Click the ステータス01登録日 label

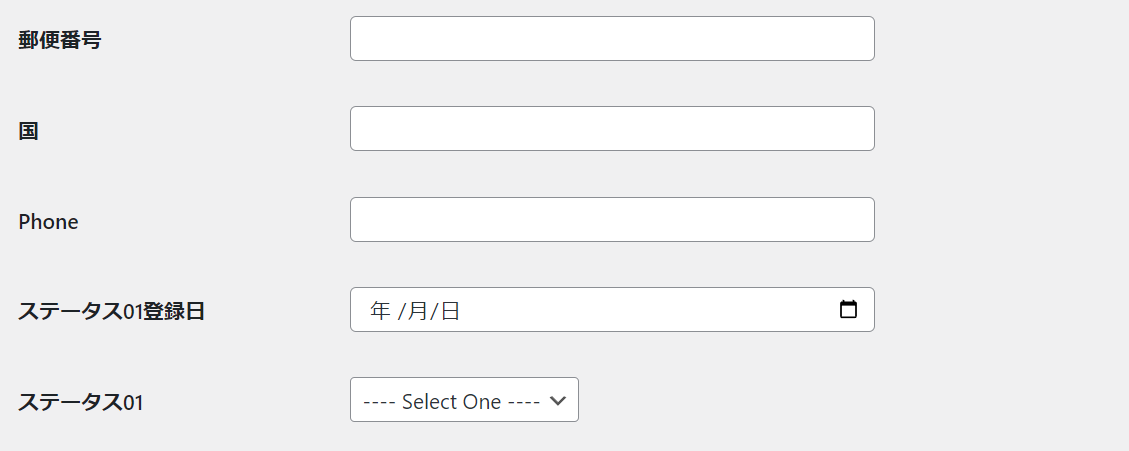(x=111, y=312)
